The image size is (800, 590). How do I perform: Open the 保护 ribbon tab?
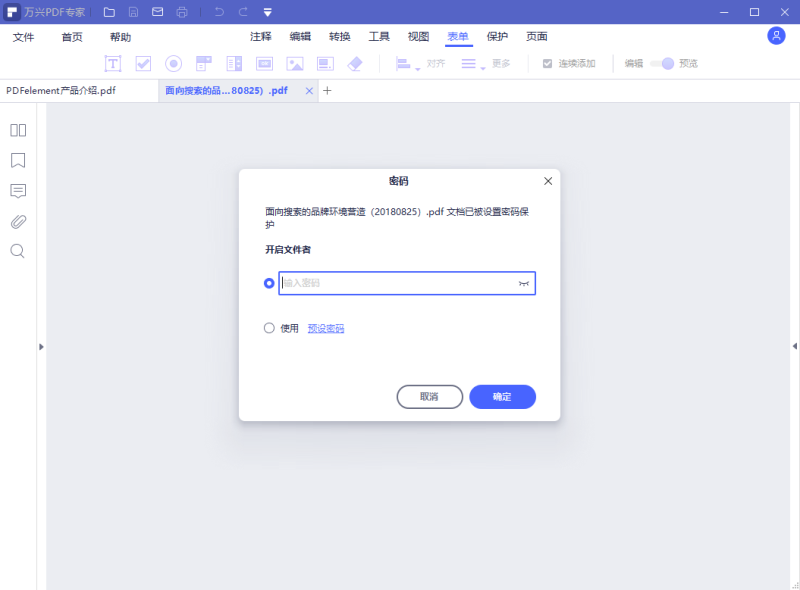click(498, 35)
